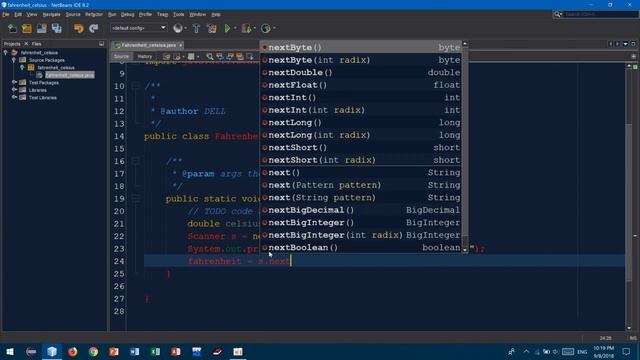Select nextBigDecimal() from the completion list
Viewport: 640px width, 360px height.
coord(361,210)
